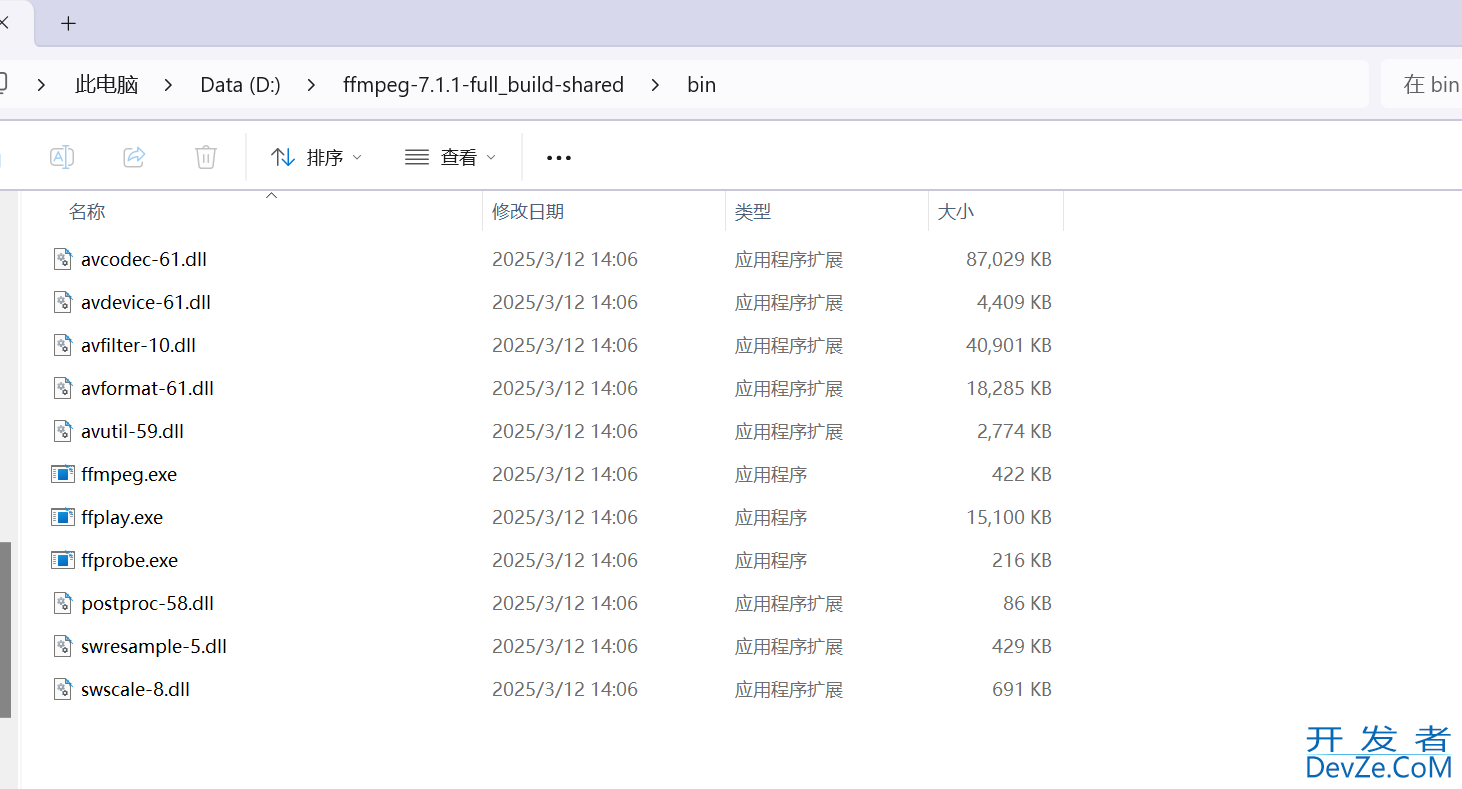This screenshot has height=789, width=1462.
Task: Select the file name avformat-61.dll
Action: coord(147,388)
